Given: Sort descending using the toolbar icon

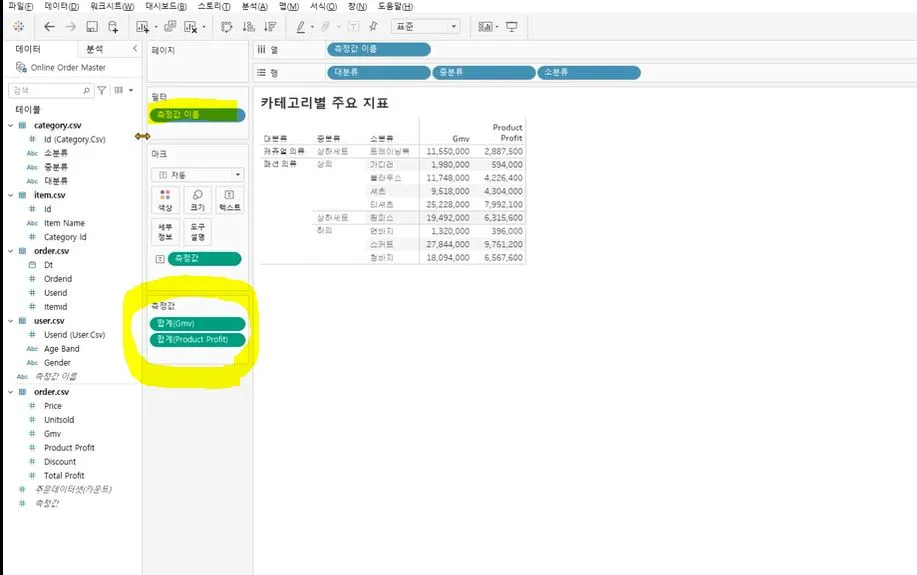Looking at the screenshot, I should click(270, 26).
